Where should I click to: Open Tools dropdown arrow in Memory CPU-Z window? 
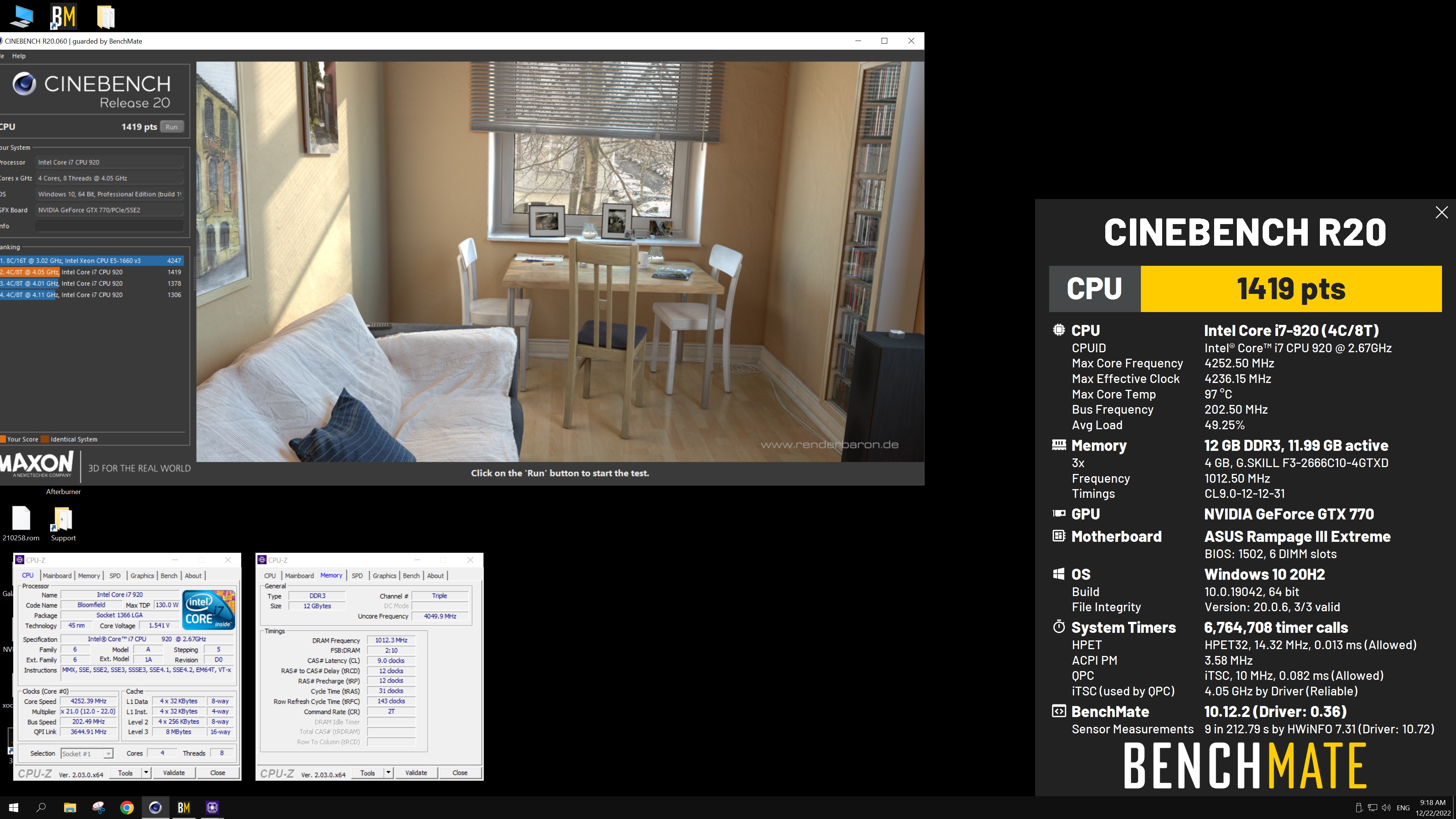pyautogui.click(x=388, y=773)
